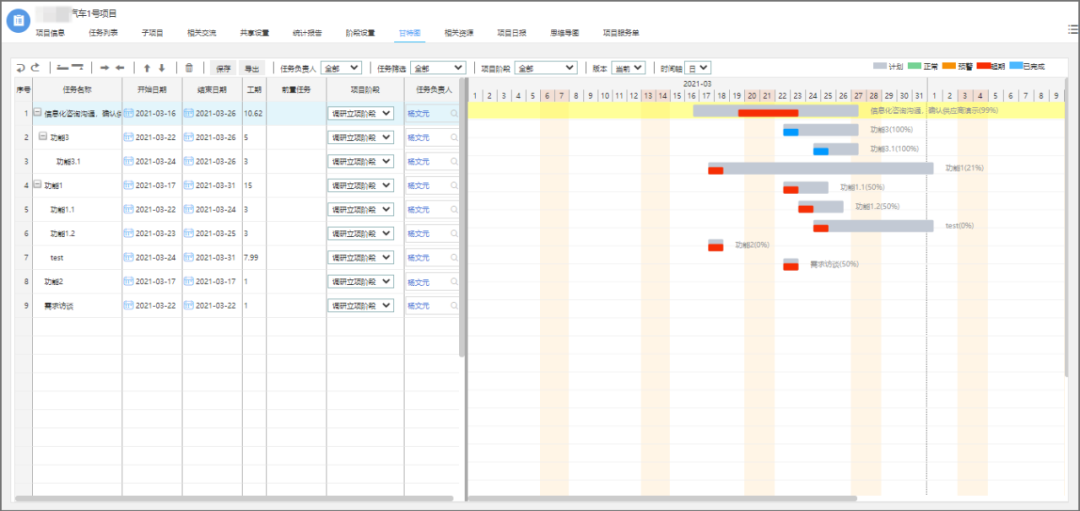Open the phase dropdown in row 1
1080x511 pixels.
click(361, 114)
